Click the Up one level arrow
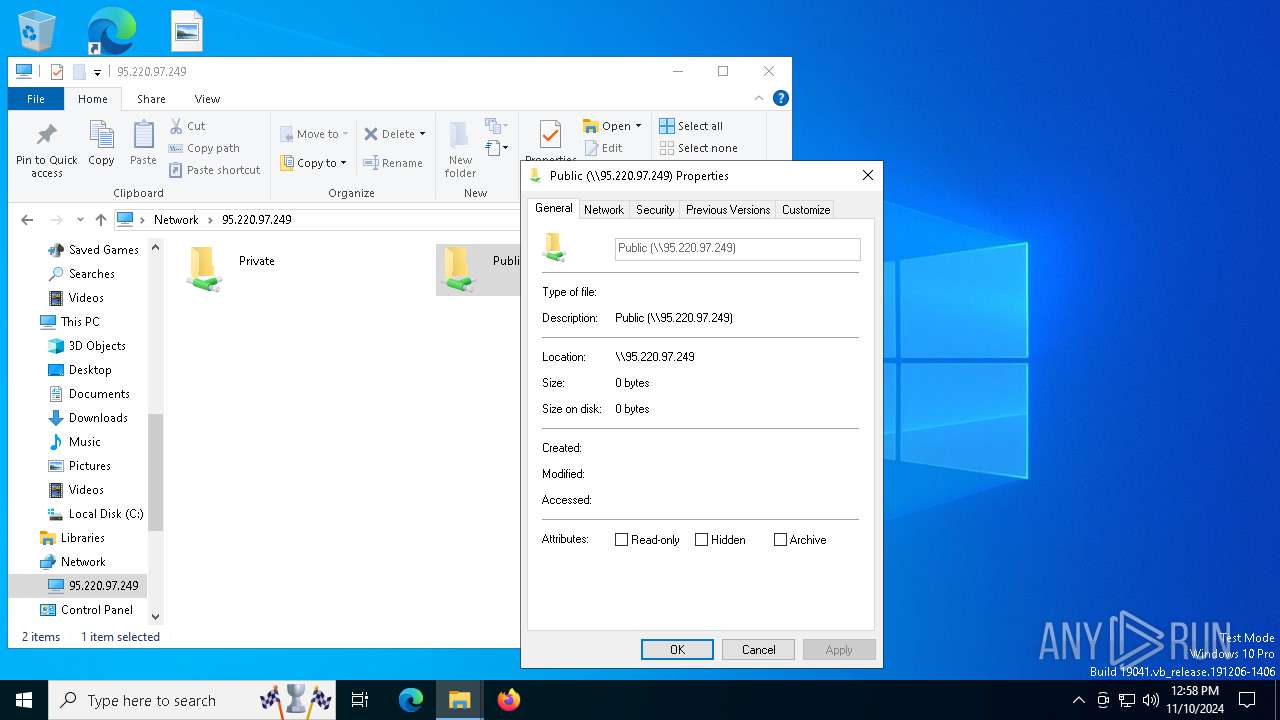The image size is (1280, 720). 100,220
